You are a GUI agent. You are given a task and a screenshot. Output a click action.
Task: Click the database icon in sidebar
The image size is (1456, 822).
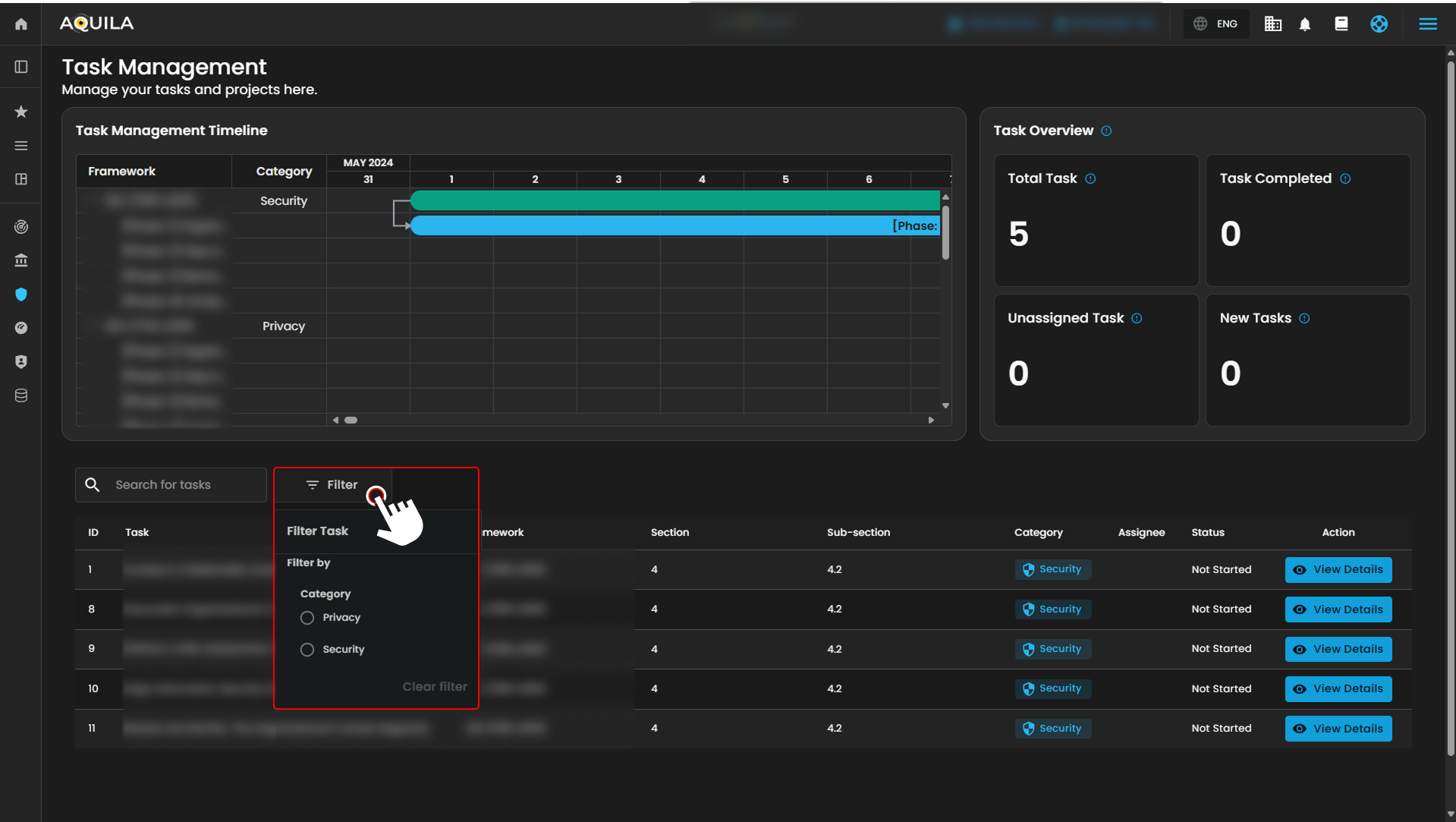(21, 395)
